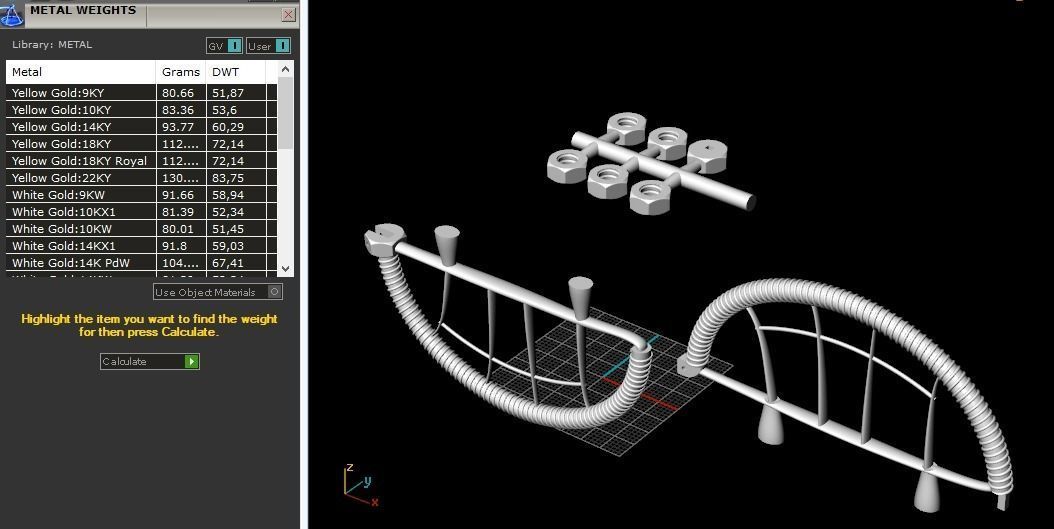Viewport: 1054px width, 529px height.
Task: Click the 51,87 DWT value
Action: coord(228,93)
